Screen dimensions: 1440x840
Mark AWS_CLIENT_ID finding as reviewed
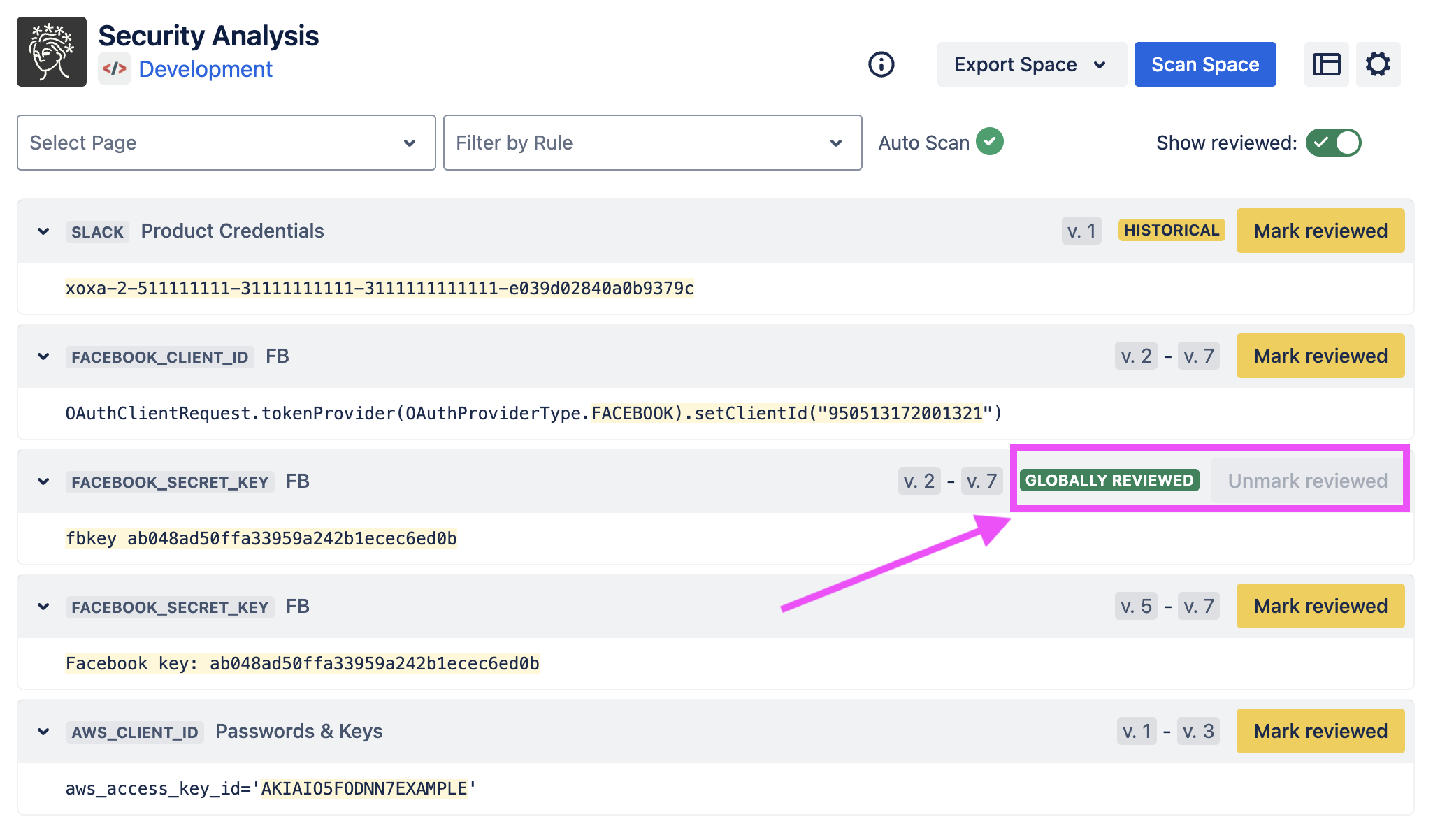pos(1320,731)
